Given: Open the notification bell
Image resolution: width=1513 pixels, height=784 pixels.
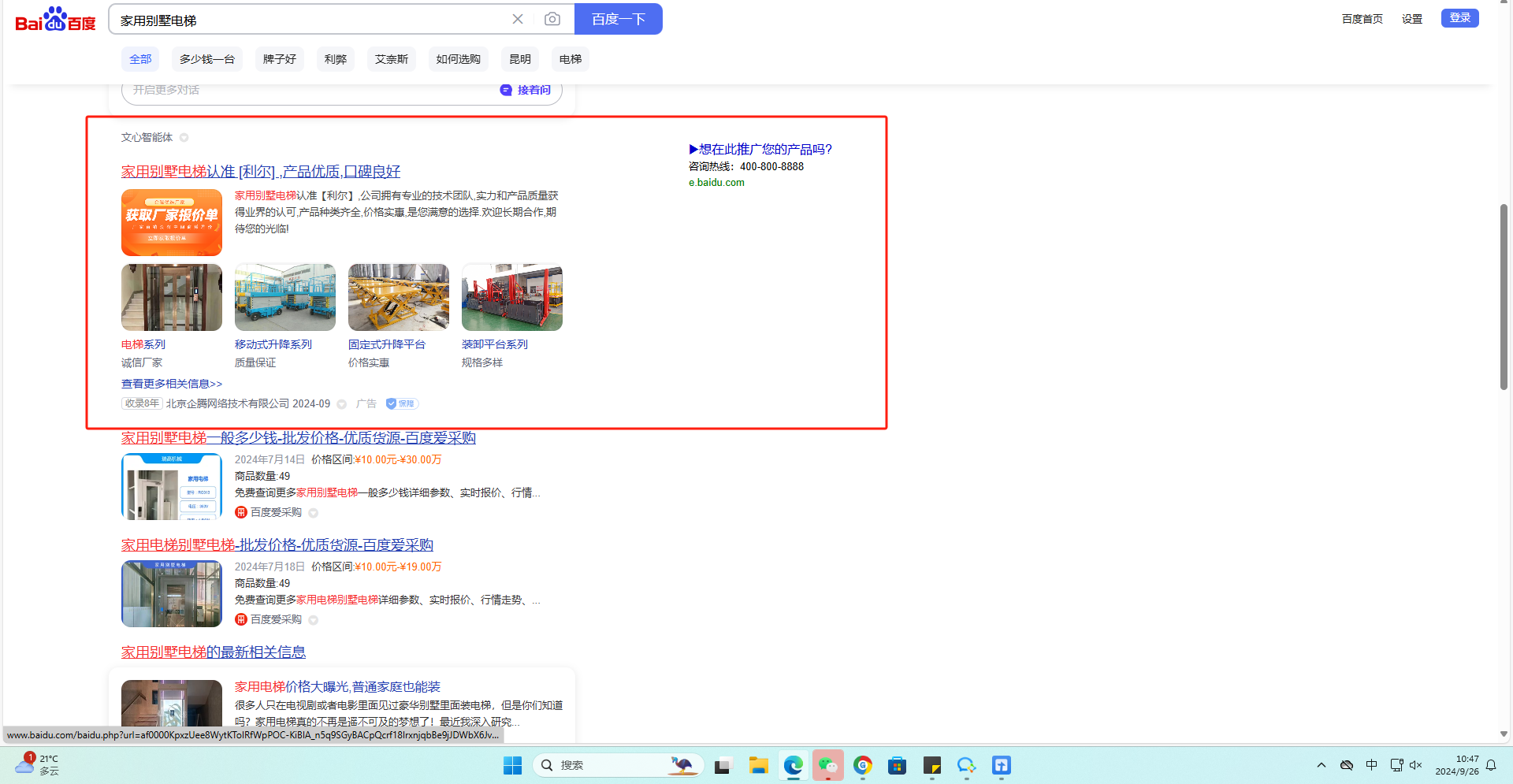Looking at the screenshot, I should 1491,765.
